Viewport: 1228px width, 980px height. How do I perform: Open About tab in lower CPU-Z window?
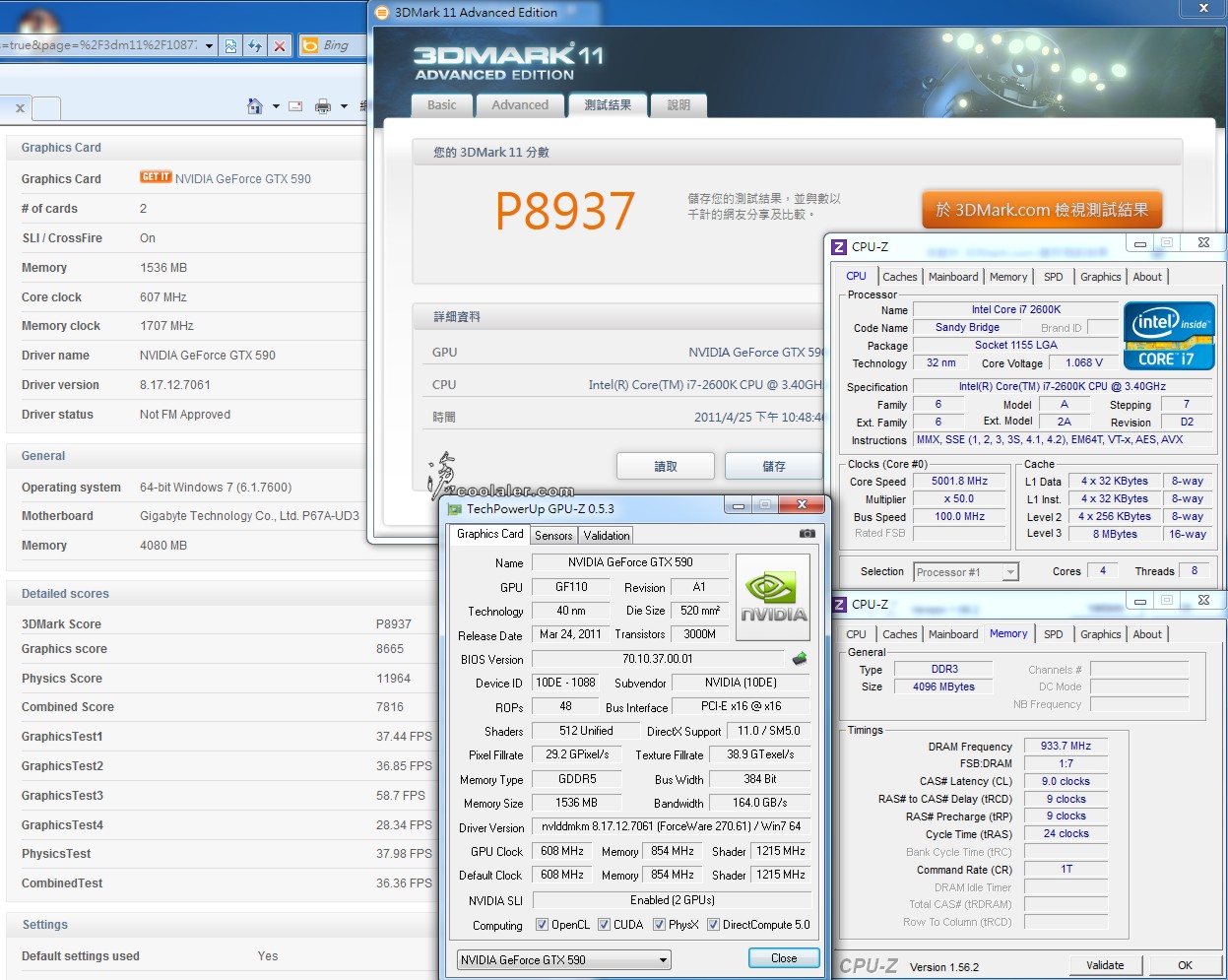tap(1147, 634)
